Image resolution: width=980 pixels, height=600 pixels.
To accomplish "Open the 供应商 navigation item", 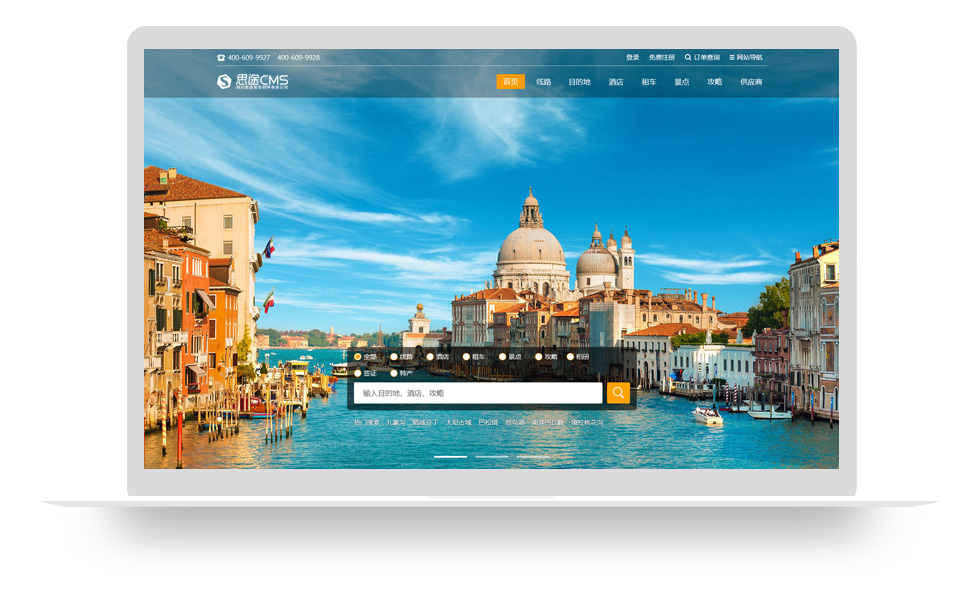I will point(751,82).
